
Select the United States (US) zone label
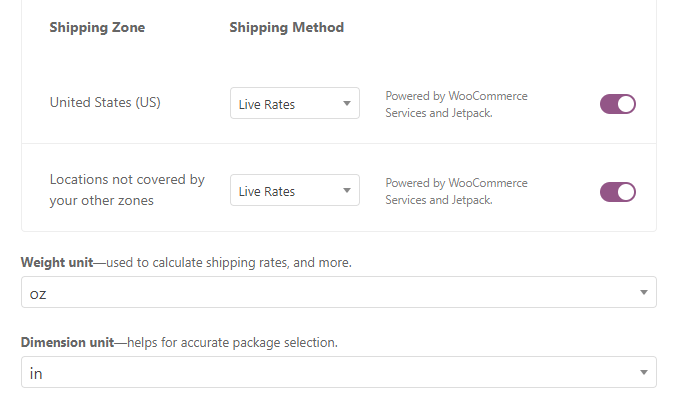tap(104, 103)
